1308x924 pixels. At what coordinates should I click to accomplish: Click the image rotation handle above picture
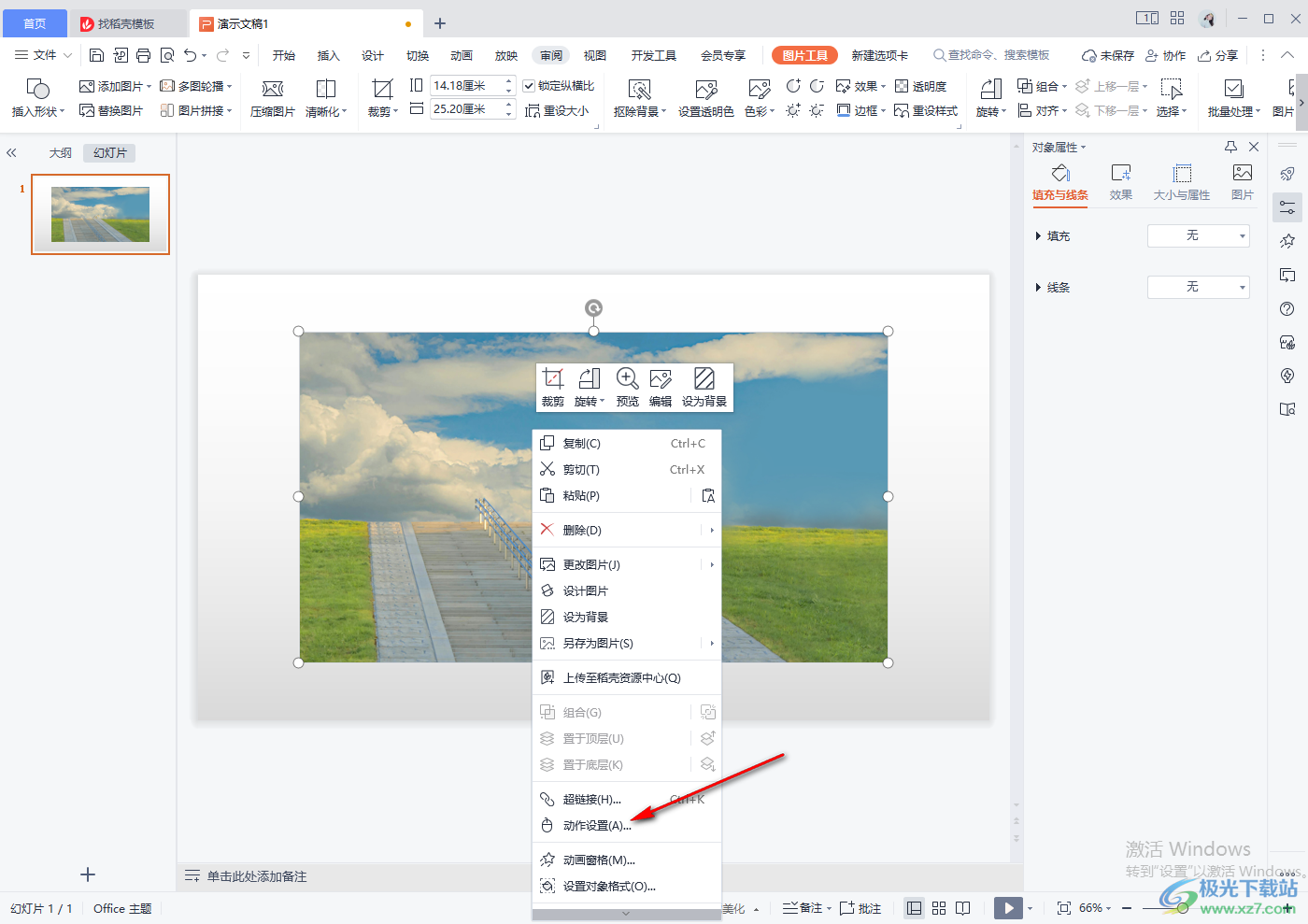pyautogui.click(x=593, y=307)
